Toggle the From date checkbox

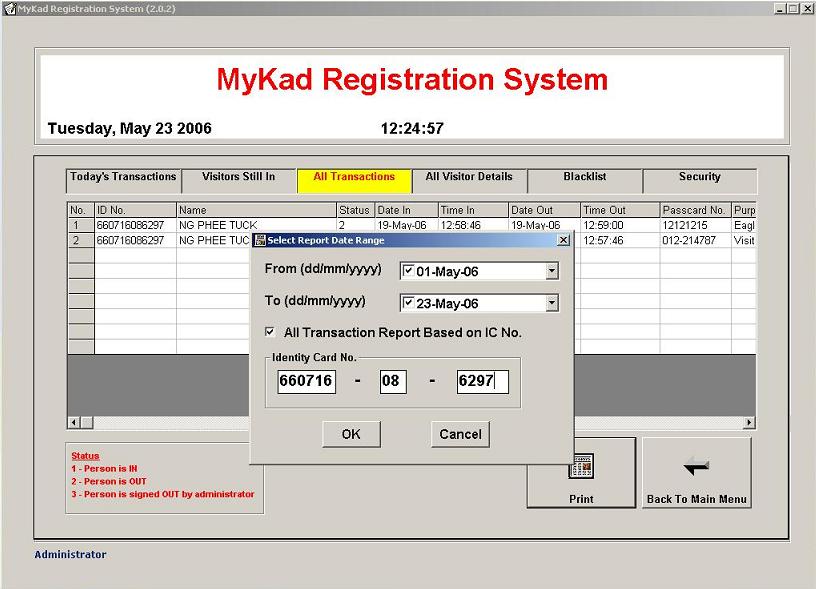[407, 271]
